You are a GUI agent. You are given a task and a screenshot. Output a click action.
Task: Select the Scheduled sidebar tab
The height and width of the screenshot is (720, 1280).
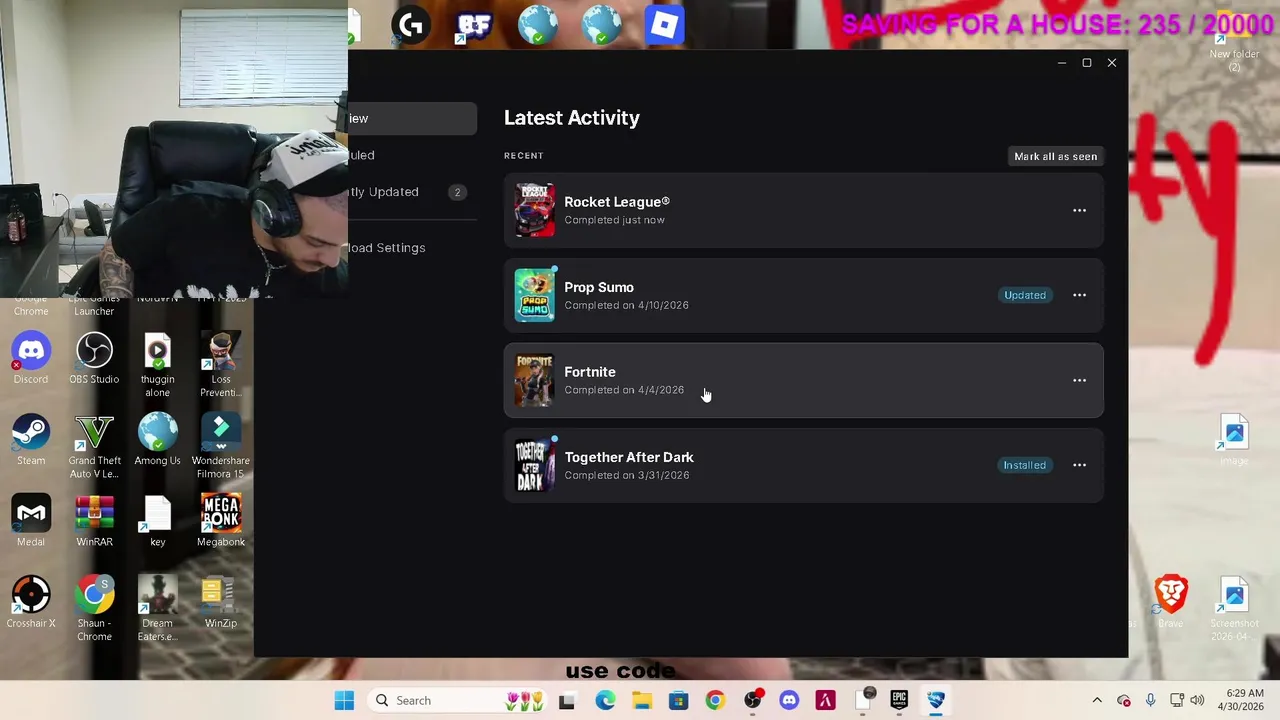[412, 155]
